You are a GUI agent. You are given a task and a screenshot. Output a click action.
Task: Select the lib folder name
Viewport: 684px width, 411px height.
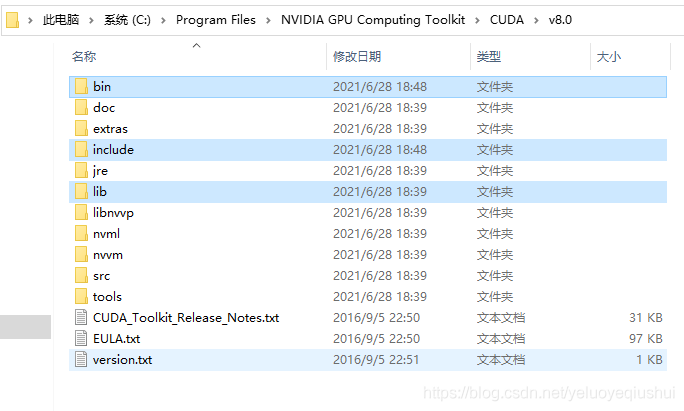100,192
